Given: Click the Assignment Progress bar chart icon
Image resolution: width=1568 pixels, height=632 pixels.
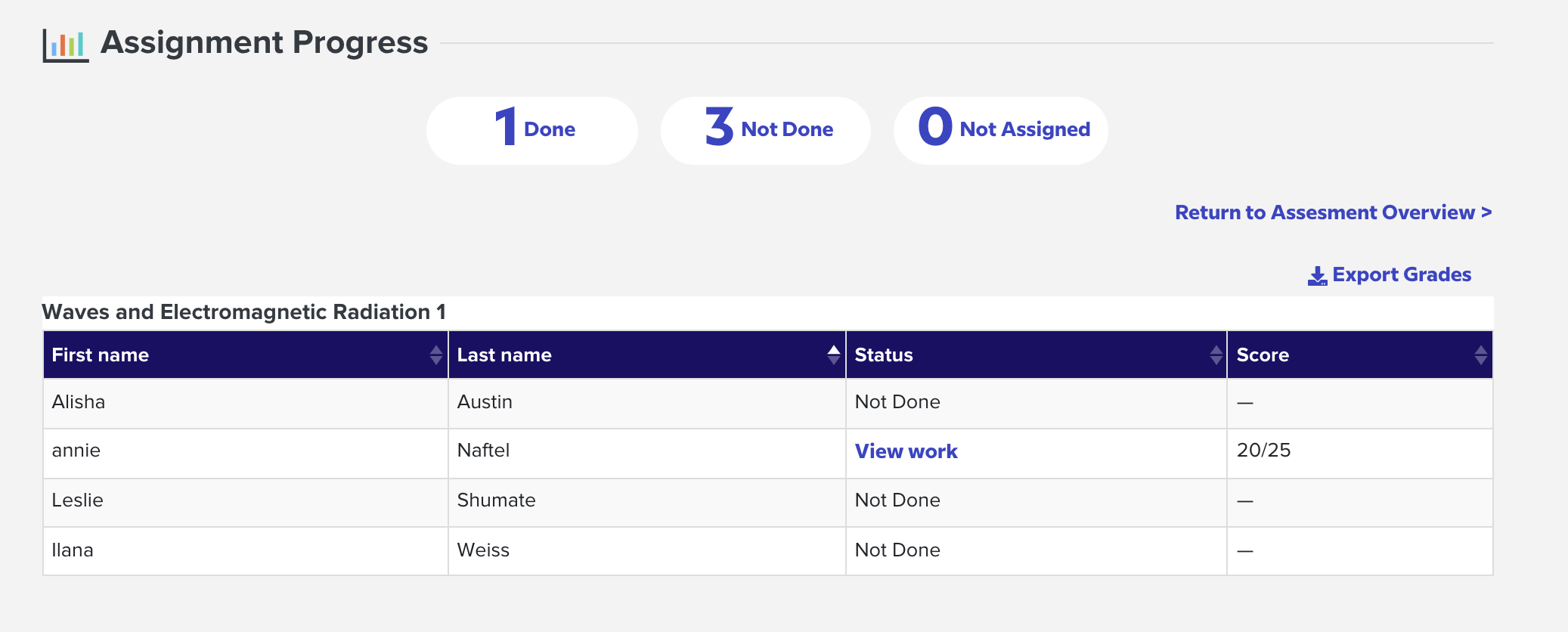Looking at the screenshot, I should pyautogui.click(x=66, y=45).
